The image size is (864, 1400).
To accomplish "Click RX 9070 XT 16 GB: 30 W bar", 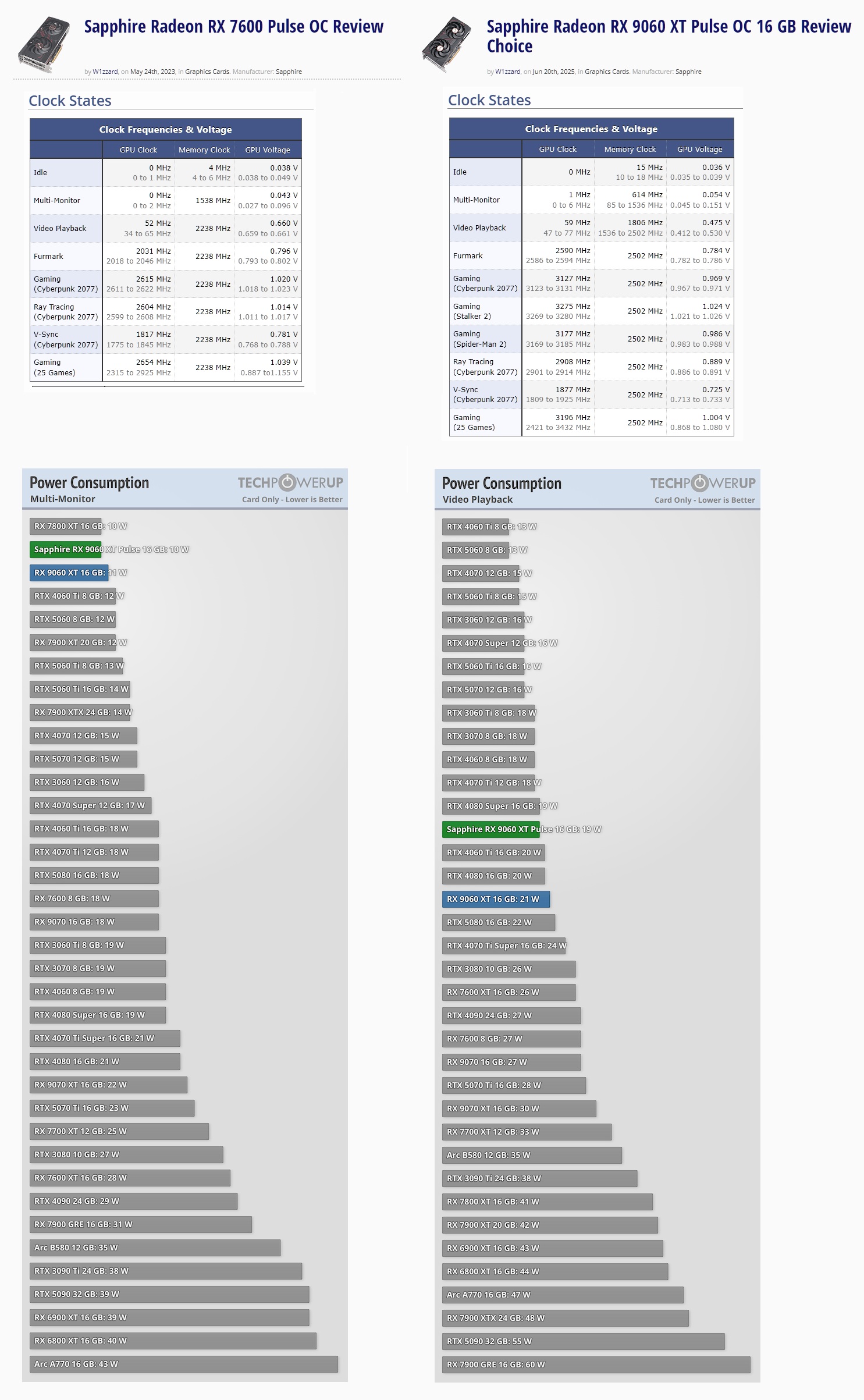I will [x=520, y=1108].
